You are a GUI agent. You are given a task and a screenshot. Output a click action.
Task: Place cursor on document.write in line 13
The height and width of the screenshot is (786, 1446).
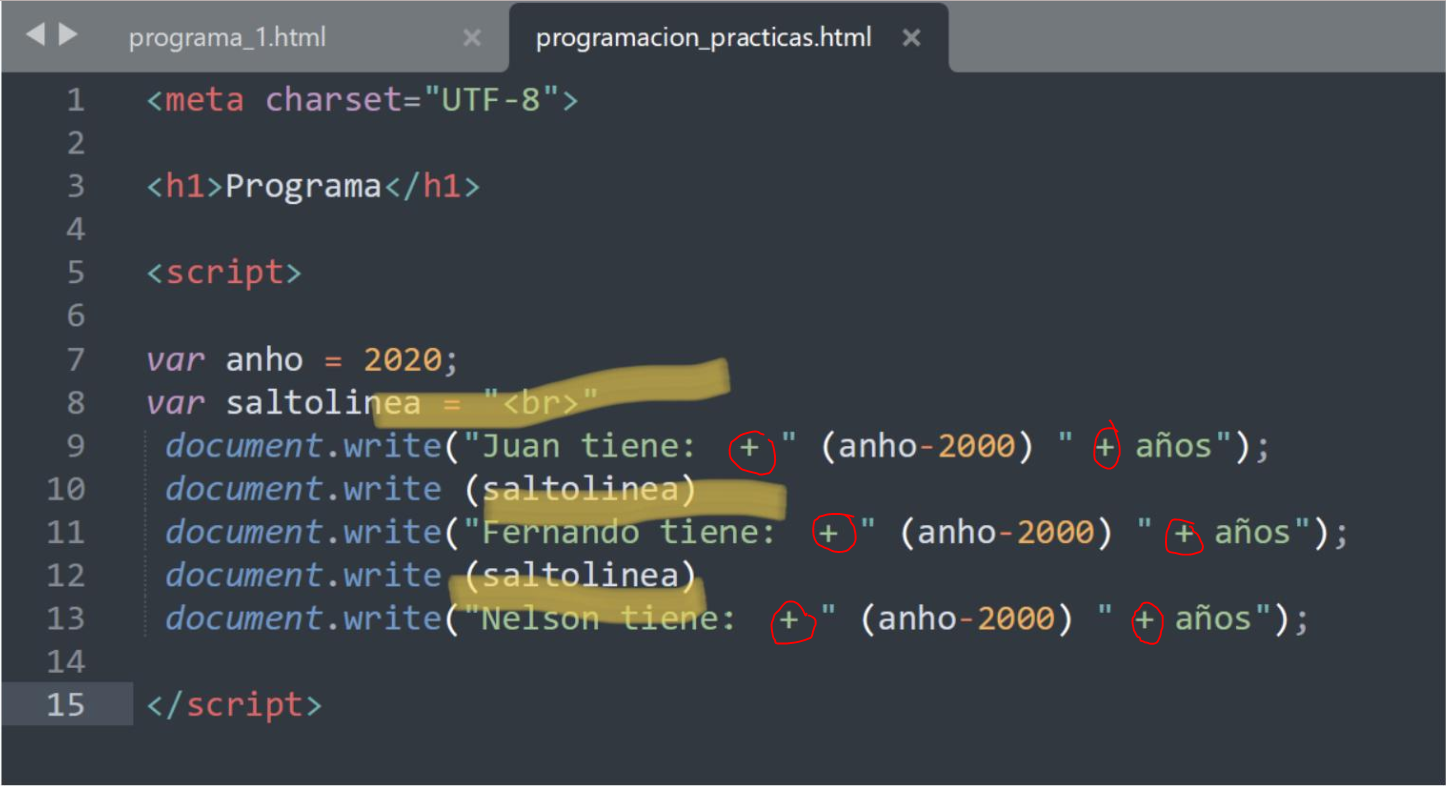[x=303, y=618]
